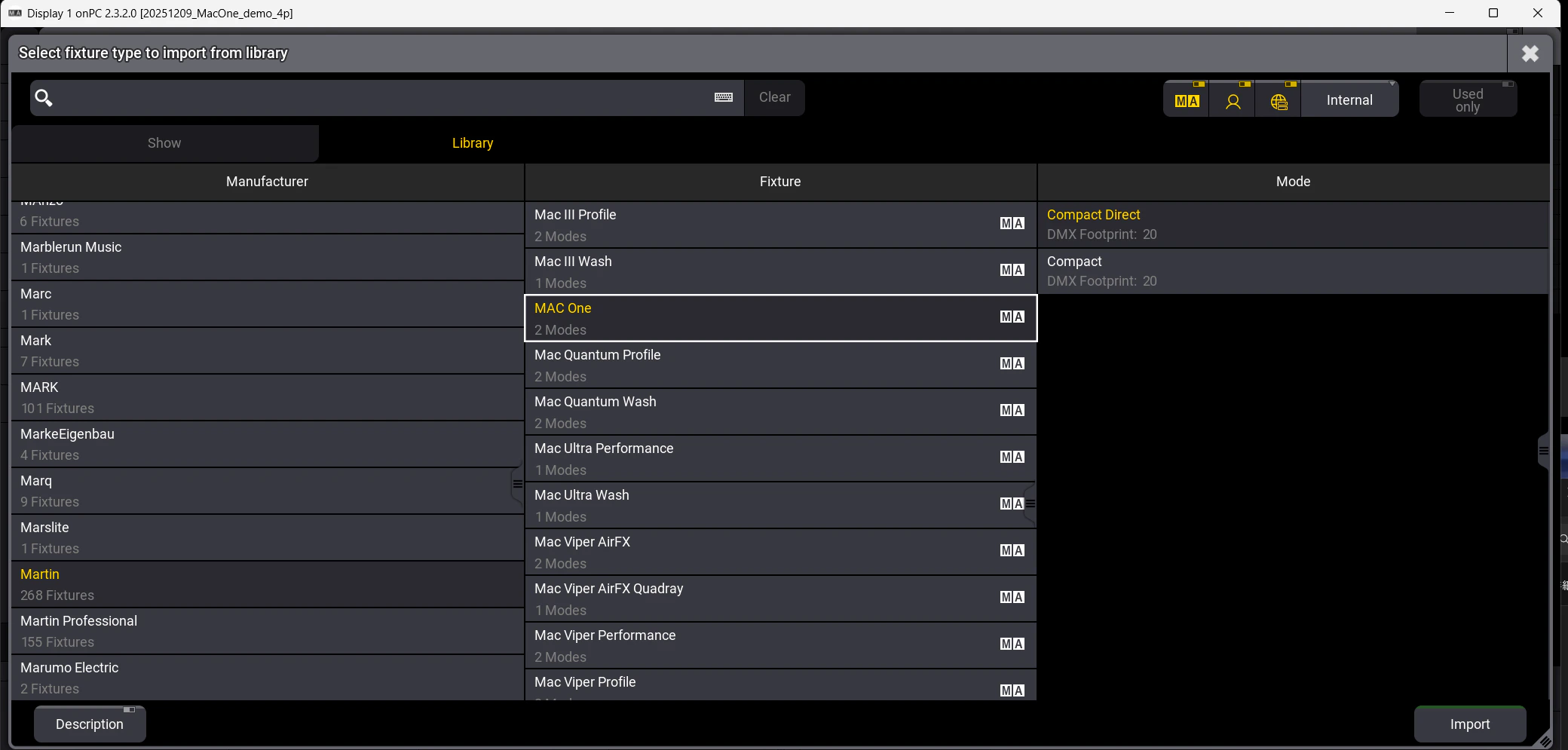Switch to the Show tab
This screenshot has width=1568, height=750.
(164, 143)
